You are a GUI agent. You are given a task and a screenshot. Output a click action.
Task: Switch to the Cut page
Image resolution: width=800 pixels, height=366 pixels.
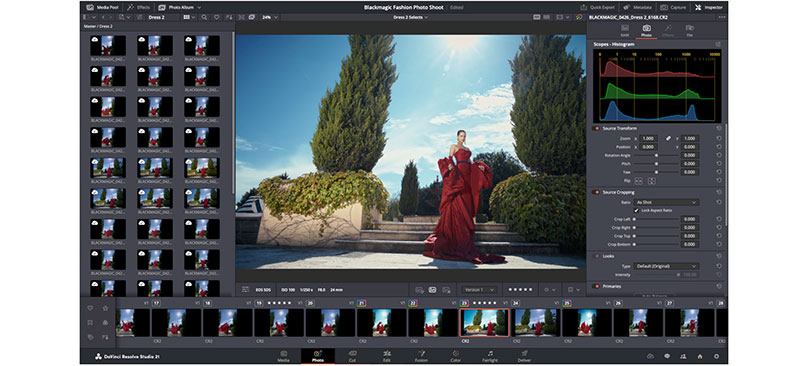[352, 355]
